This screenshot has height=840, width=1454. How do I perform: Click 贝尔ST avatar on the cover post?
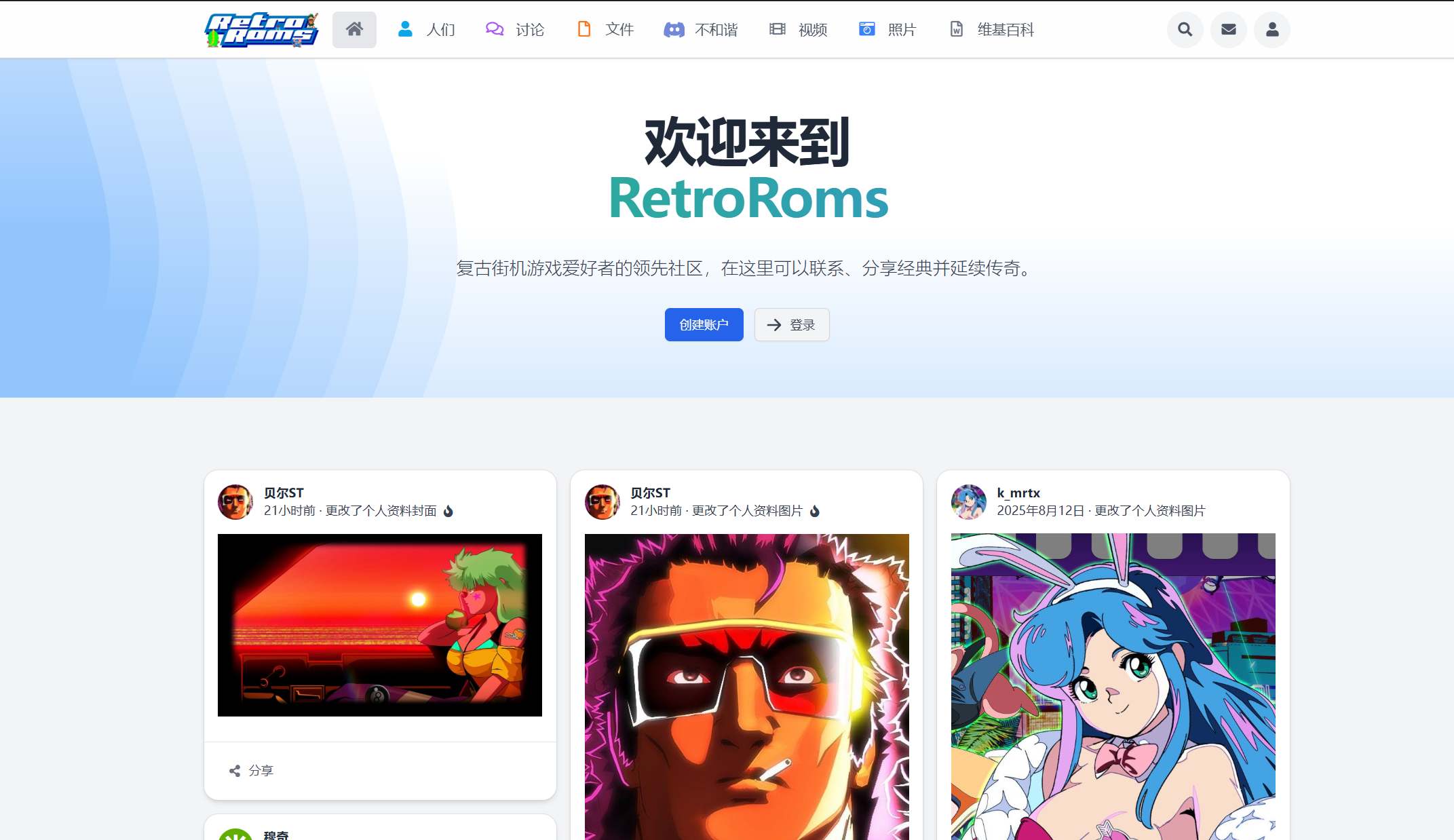(x=235, y=502)
